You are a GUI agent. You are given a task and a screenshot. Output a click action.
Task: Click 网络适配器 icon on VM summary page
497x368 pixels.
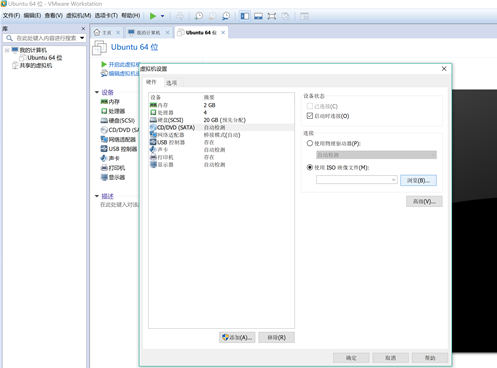pyautogui.click(x=104, y=139)
